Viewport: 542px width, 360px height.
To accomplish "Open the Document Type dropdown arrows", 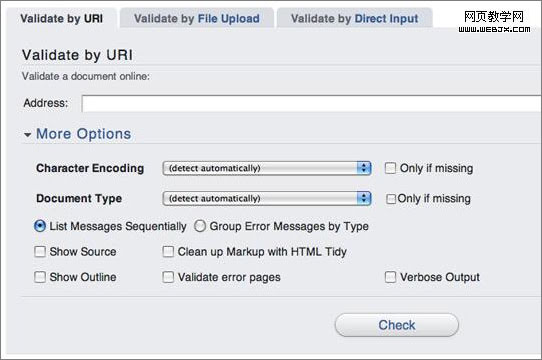I will [x=364, y=199].
